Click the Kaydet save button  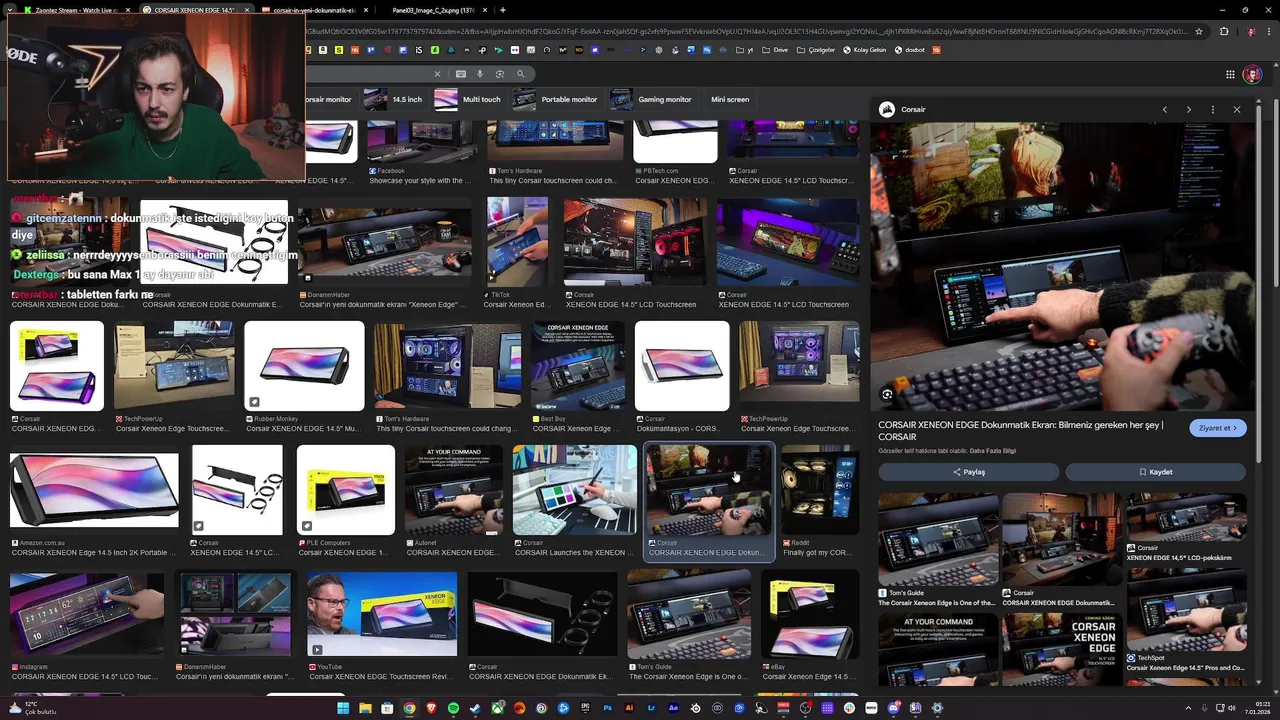tap(1155, 472)
